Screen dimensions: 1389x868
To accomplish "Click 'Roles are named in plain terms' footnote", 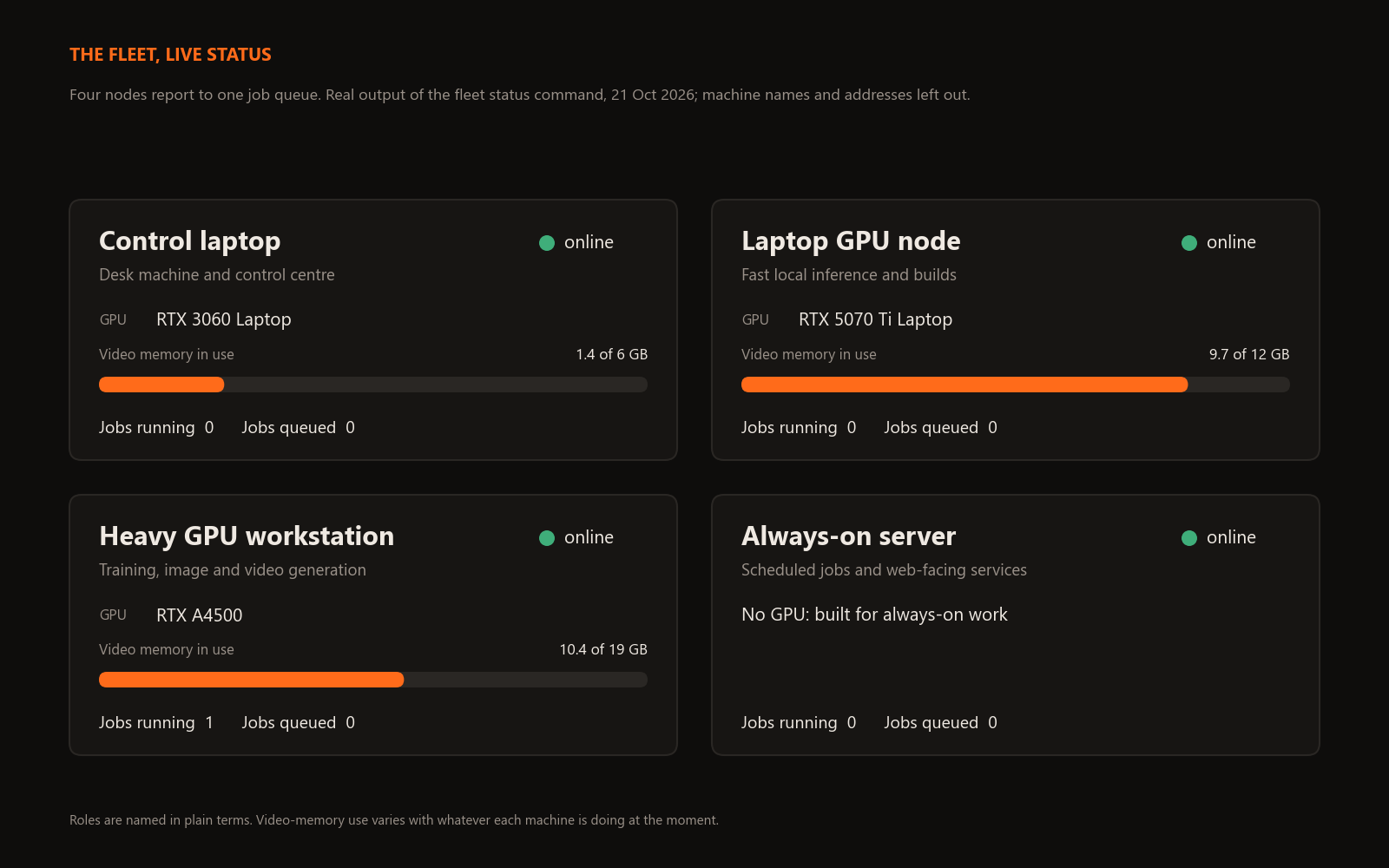I will coord(394,820).
